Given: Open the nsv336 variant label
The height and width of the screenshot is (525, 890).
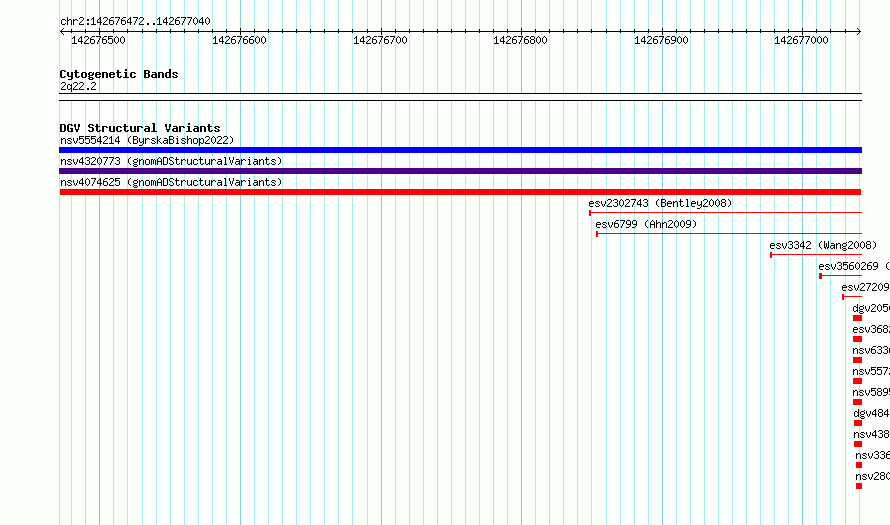Looking at the screenshot, I should (x=872, y=455).
